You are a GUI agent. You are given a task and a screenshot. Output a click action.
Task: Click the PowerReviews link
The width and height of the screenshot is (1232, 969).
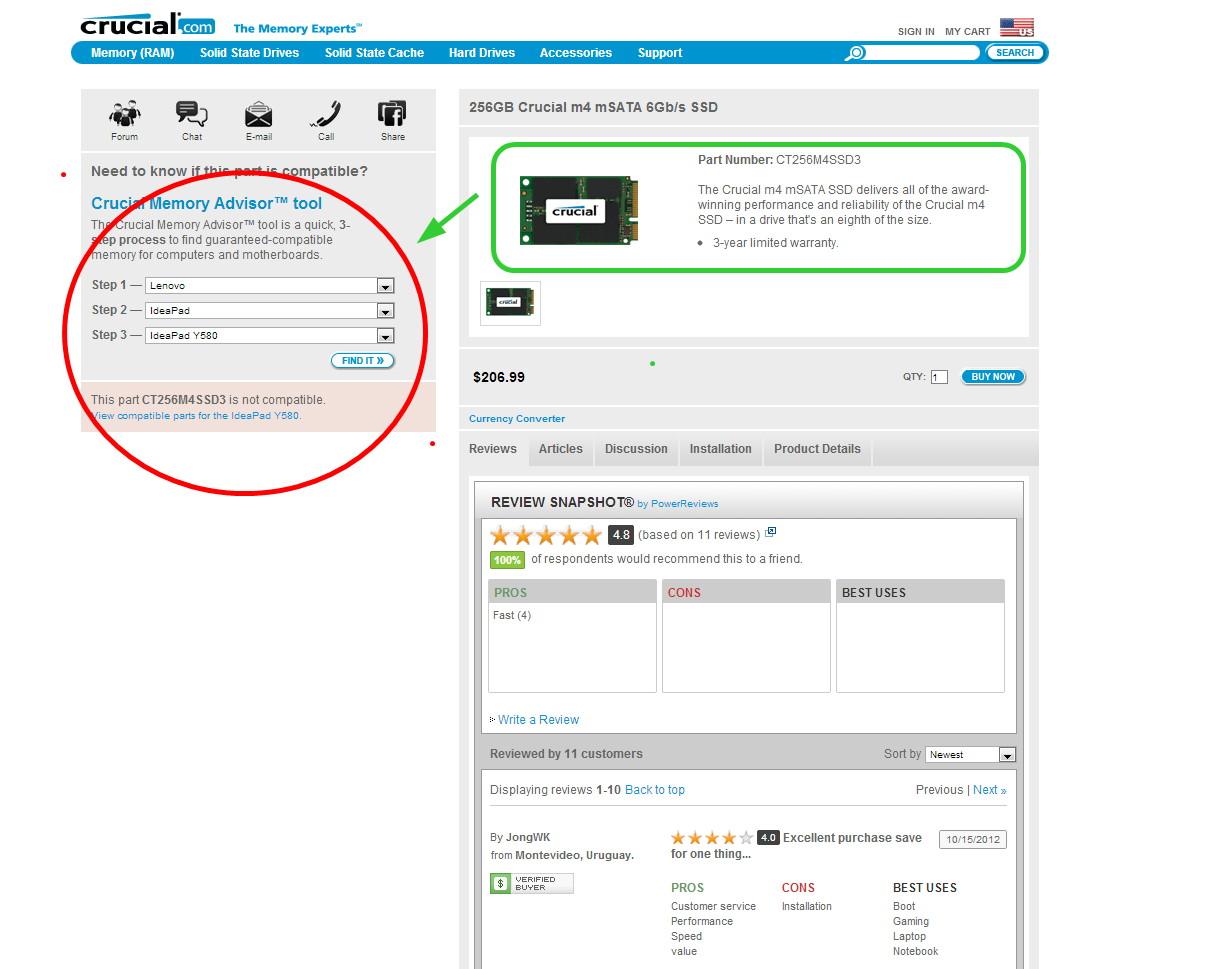pos(684,504)
